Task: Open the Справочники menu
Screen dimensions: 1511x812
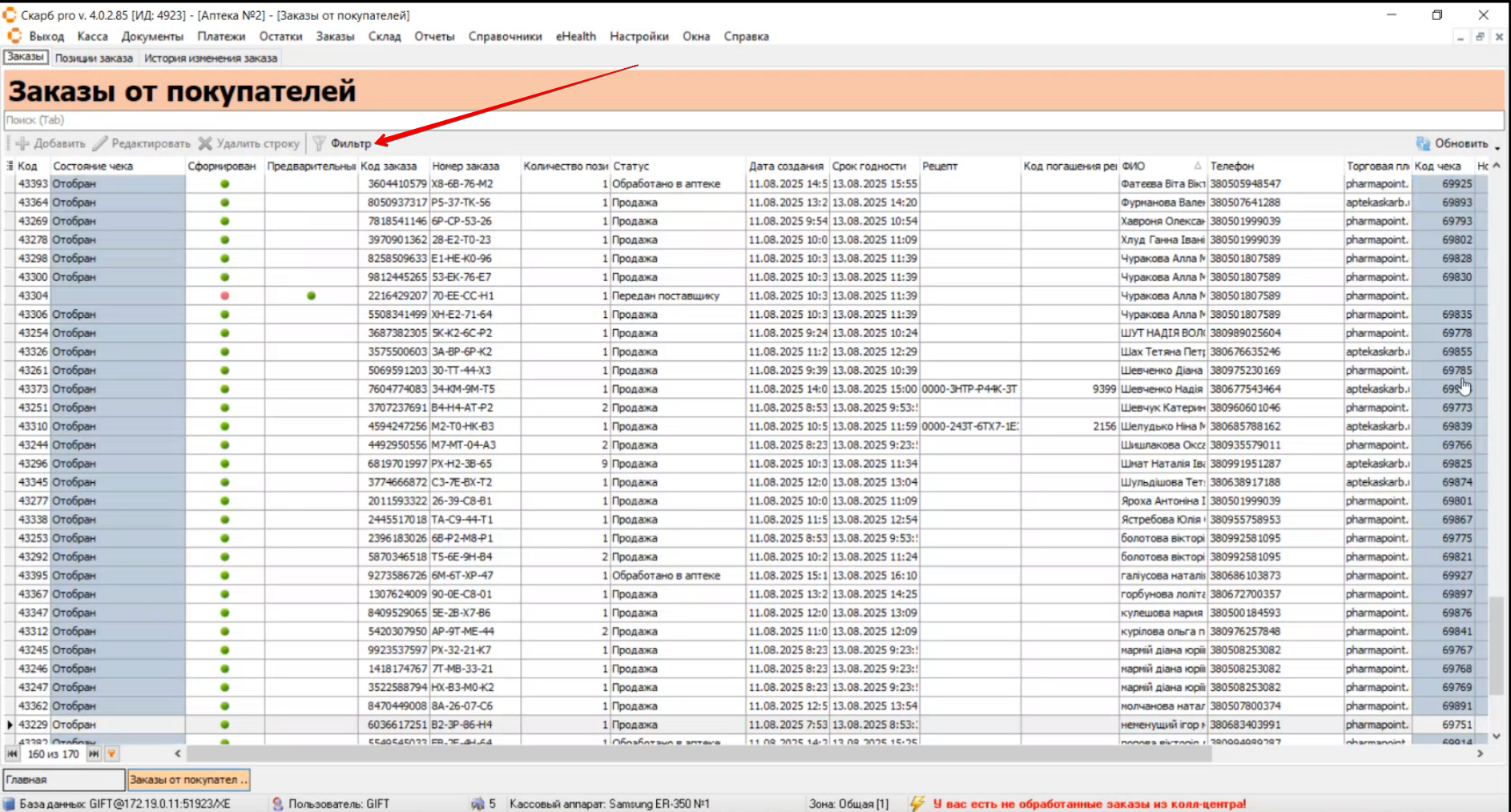Action: coord(505,36)
